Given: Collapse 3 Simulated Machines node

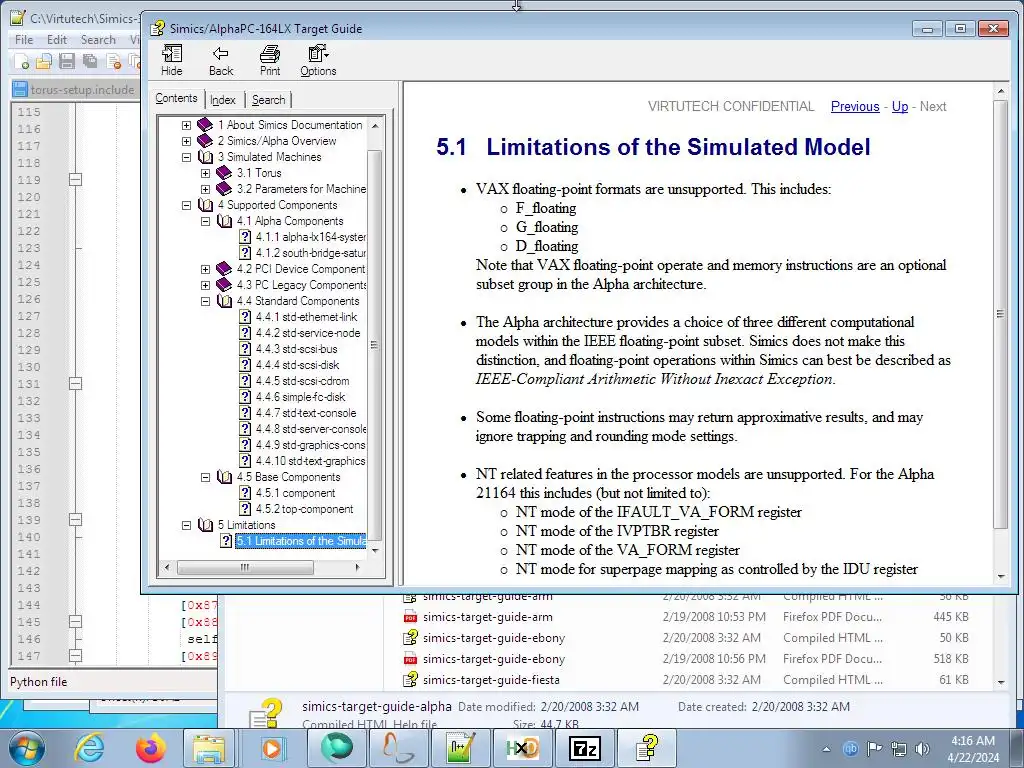Looking at the screenshot, I should pos(186,157).
